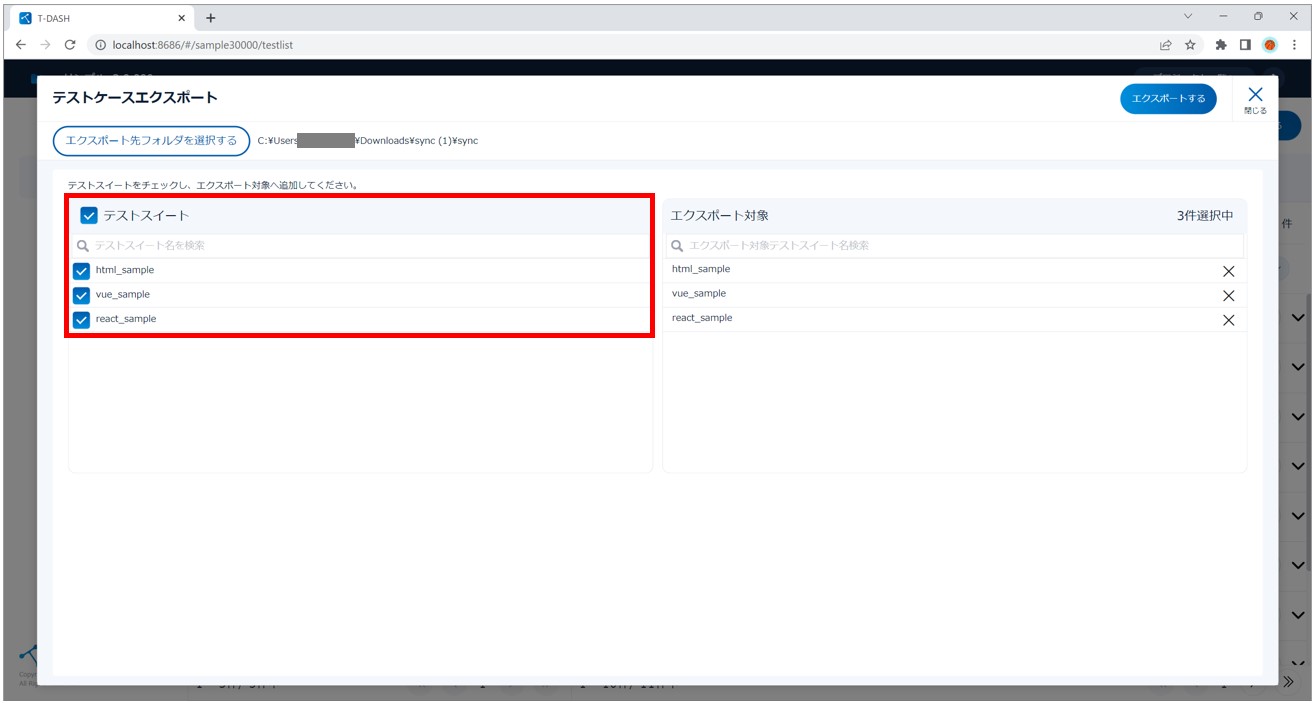Click the エクスポートする button

[x=1168, y=99]
